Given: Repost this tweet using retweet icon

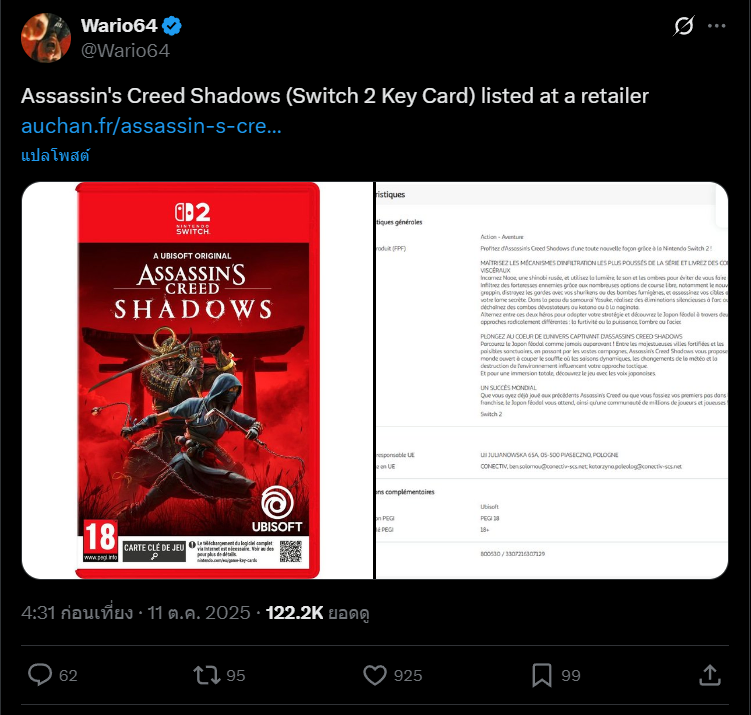Looking at the screenshot, I should pos(206,675).
